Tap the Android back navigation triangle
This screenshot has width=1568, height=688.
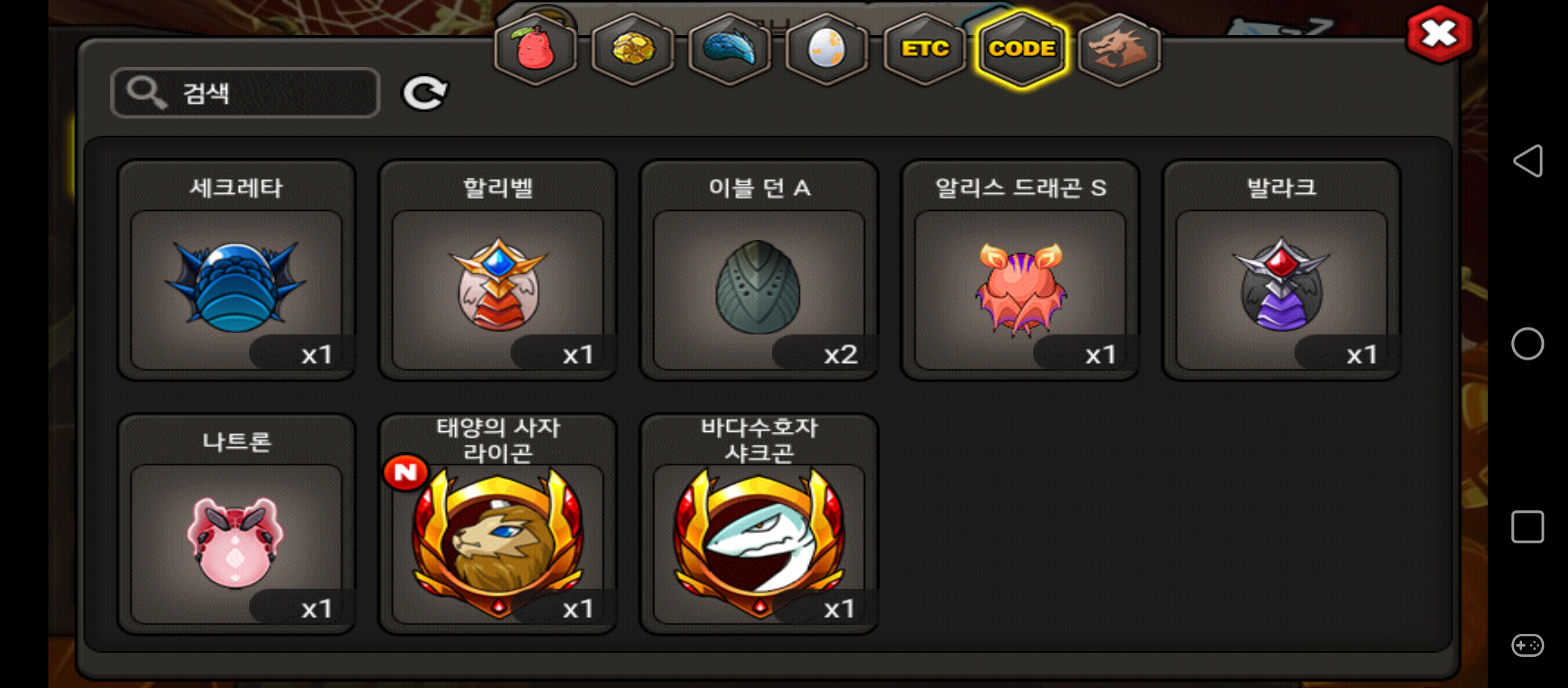[1528, 161]
